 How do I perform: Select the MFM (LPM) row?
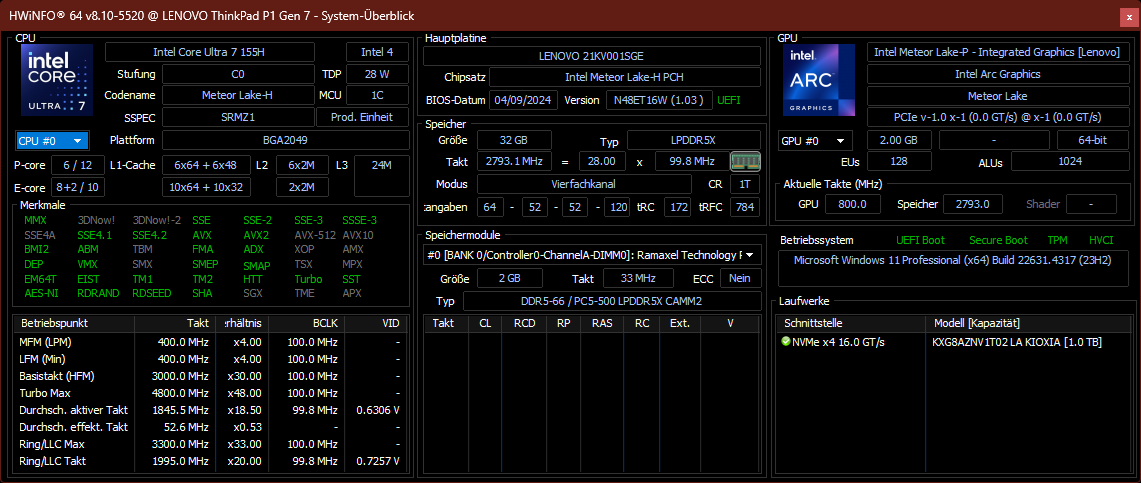tap(210, 342)
